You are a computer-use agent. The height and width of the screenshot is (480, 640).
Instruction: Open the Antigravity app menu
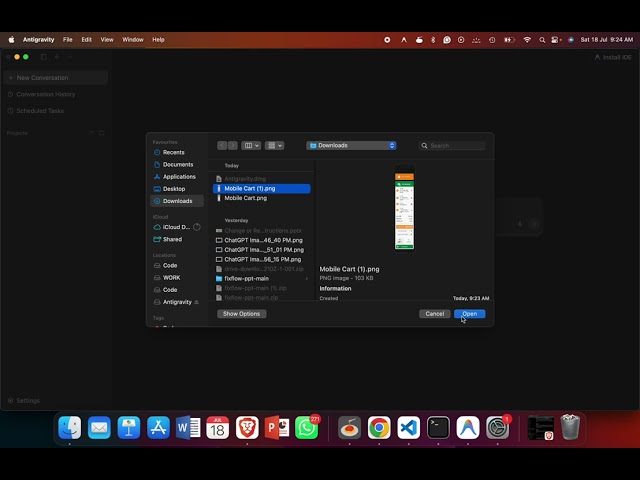point(38,40)
